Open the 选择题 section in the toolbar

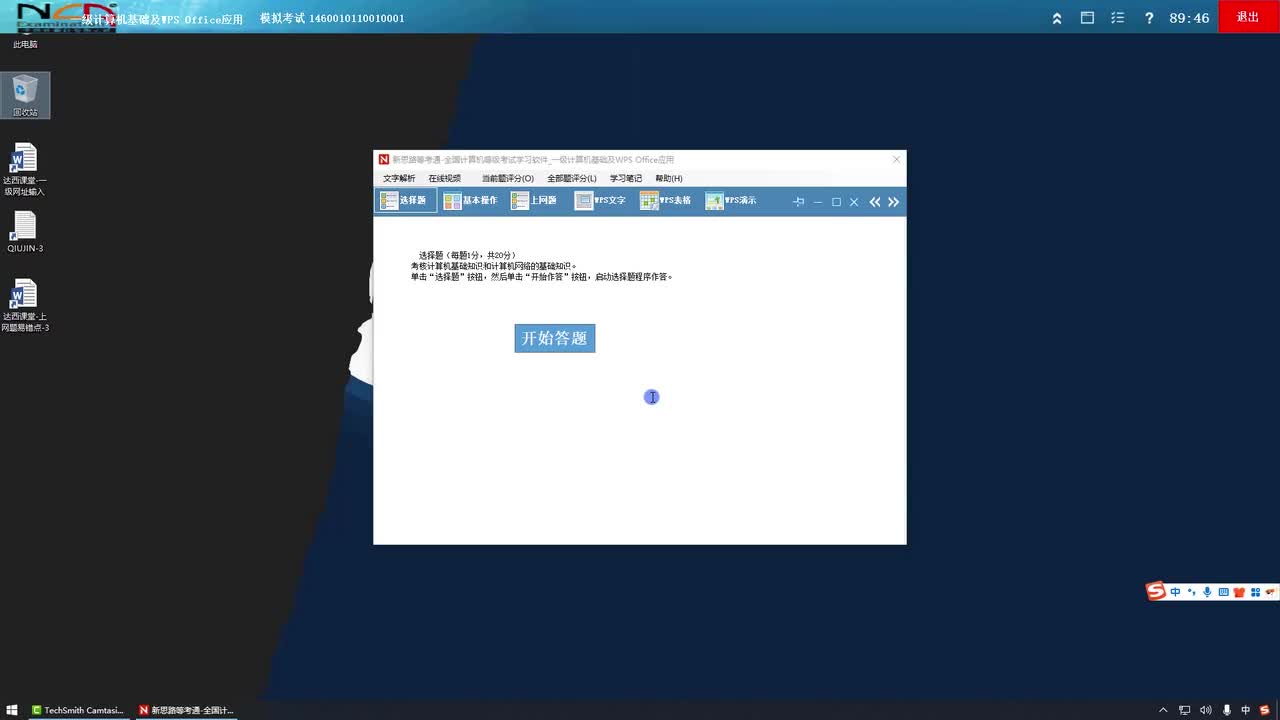pyautogui.click(x=405, y=201)
